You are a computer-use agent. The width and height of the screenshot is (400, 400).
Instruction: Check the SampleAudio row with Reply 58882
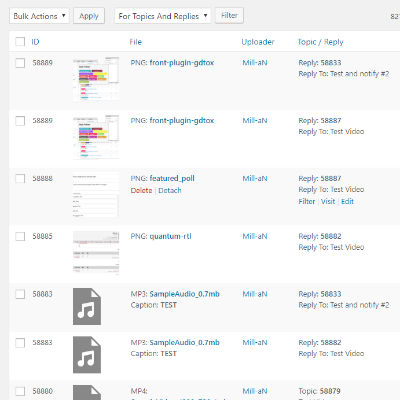pyautogui.click(x=20, y=343)
